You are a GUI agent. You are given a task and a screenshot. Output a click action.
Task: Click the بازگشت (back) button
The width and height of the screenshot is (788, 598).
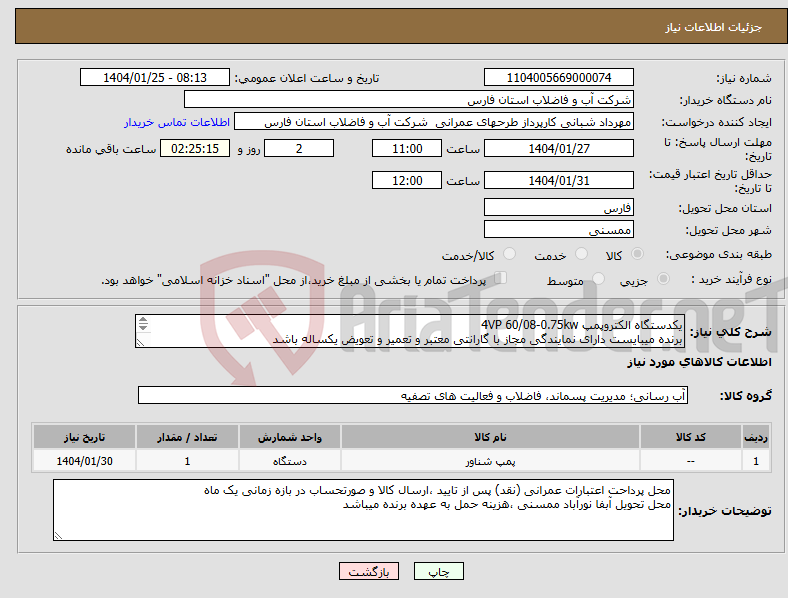(x=369, y=571)
